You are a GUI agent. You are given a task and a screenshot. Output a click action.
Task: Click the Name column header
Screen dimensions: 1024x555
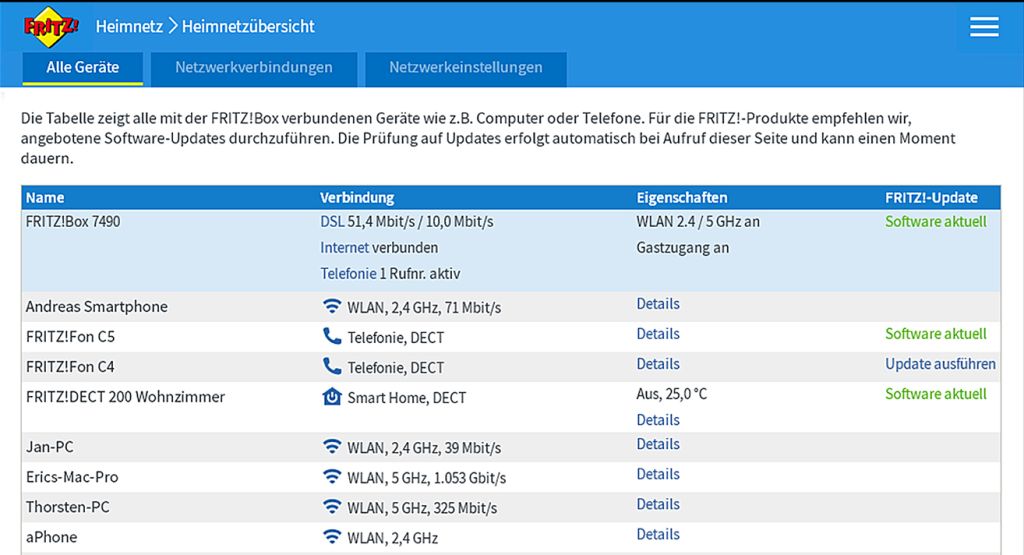45,197
